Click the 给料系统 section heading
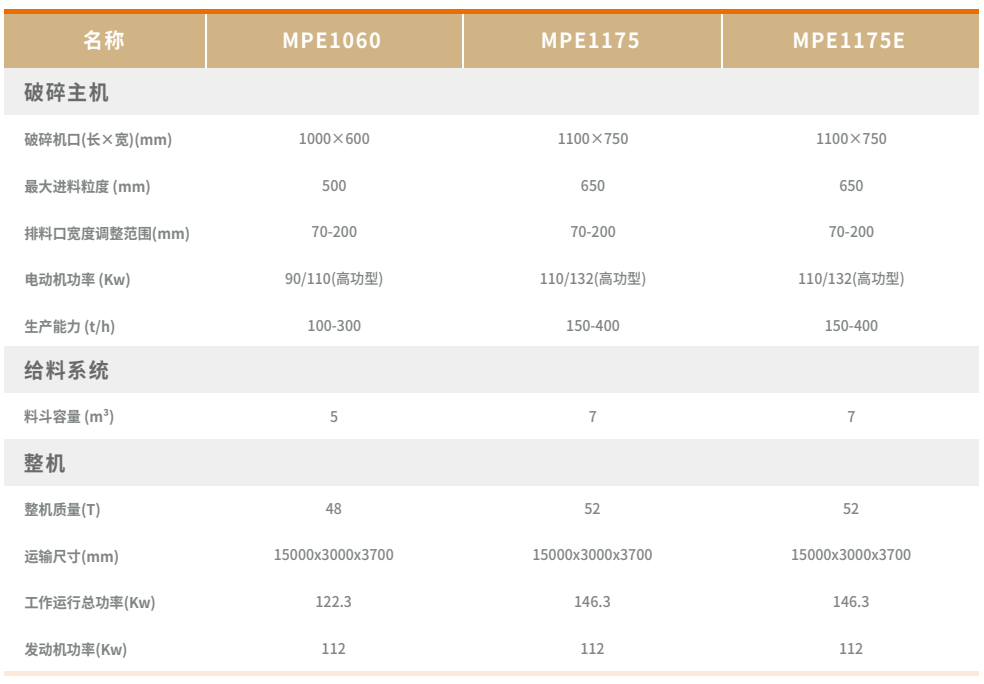The height and width of the screenshot is (684, 984). point(67,371)
